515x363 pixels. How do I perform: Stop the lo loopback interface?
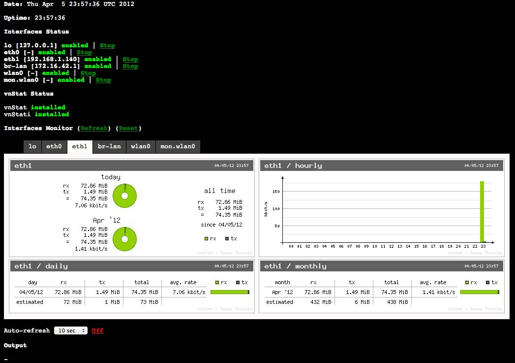point(107,45)
